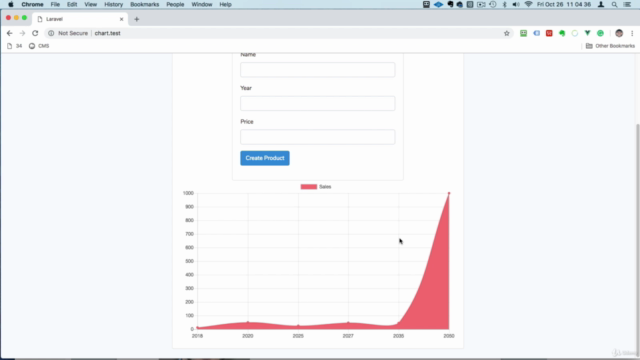
Task: Open the CMS bookmark
Action: (39, 46)
